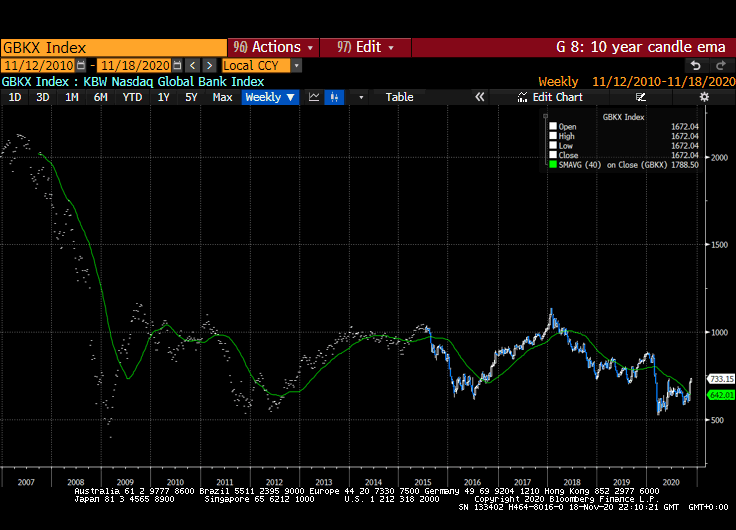This screenshot has height=530, width=736.
Task: Select the 5Y time range
Action: (191, 97)
